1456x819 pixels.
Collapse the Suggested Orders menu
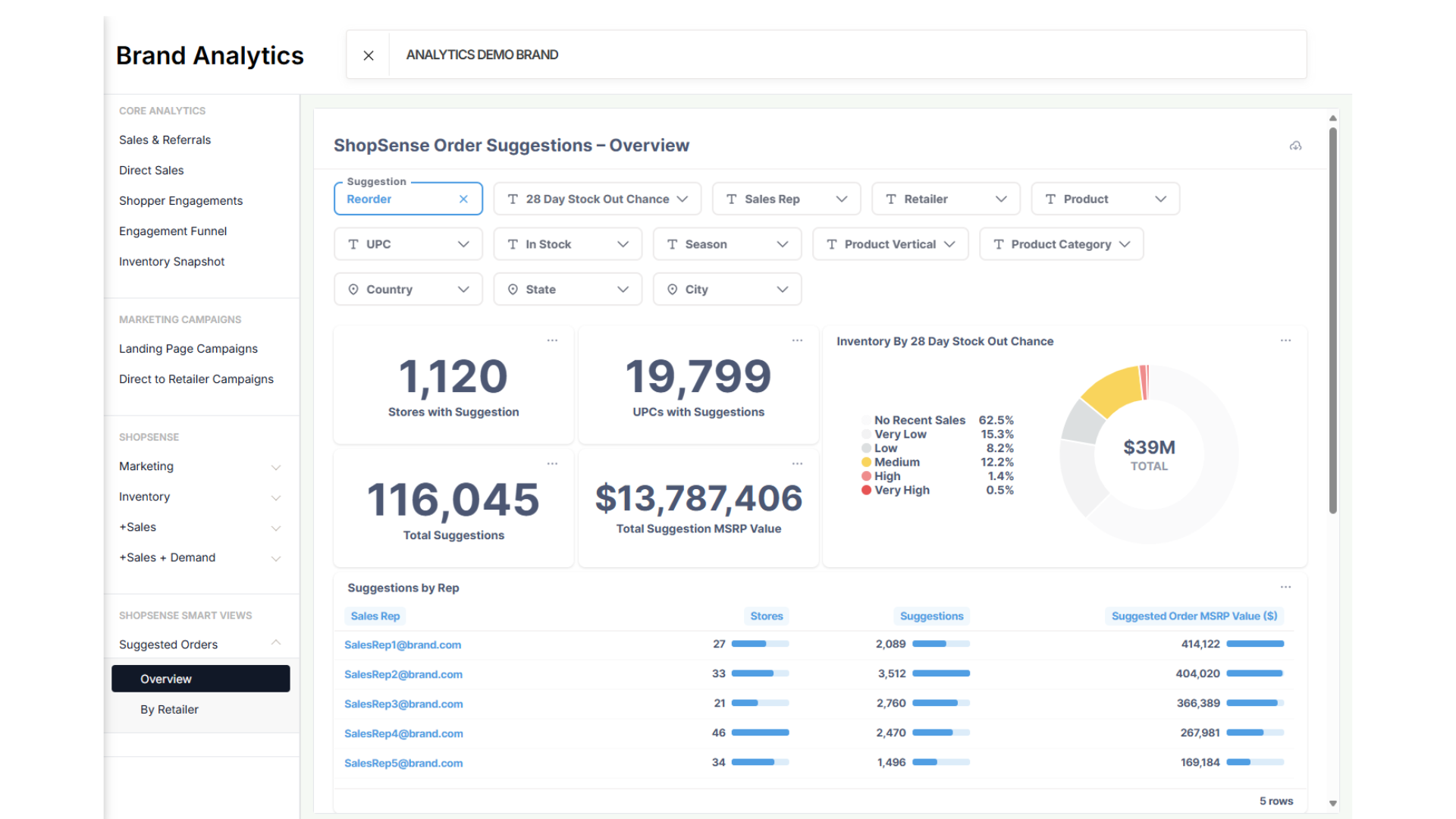[x=276, y=643]
